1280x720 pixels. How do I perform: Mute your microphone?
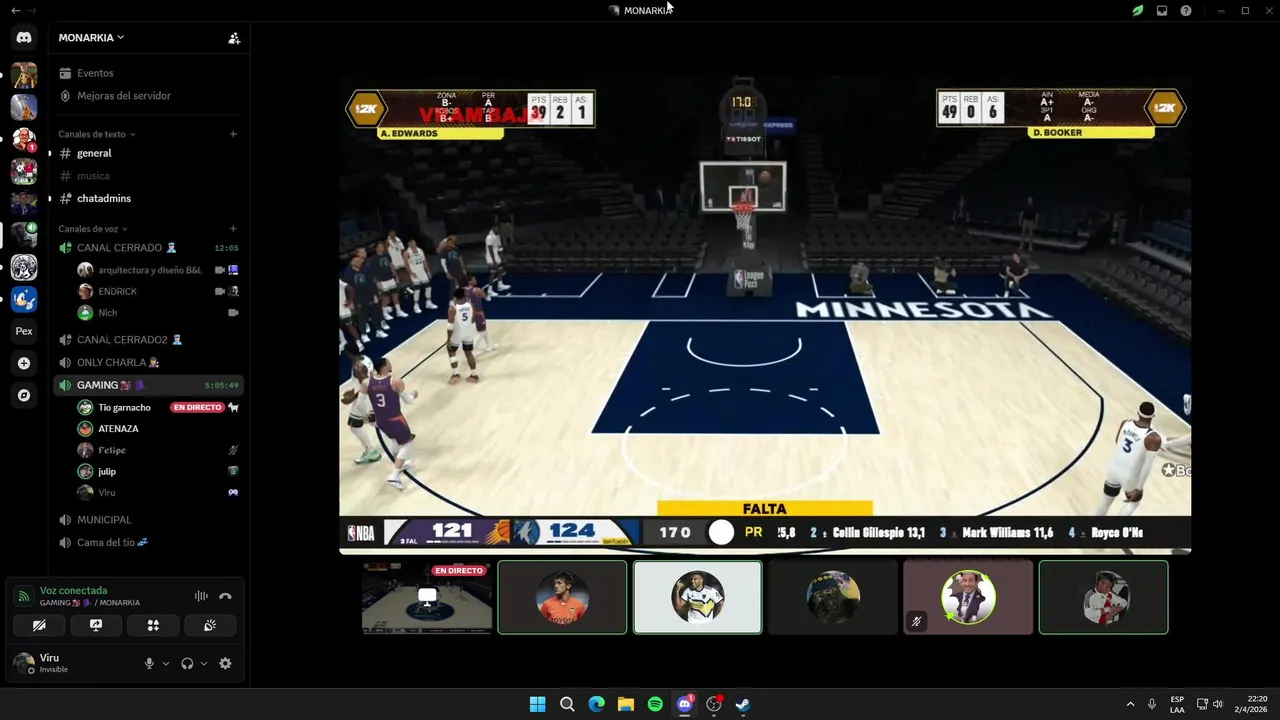click(x=149, y=663)
